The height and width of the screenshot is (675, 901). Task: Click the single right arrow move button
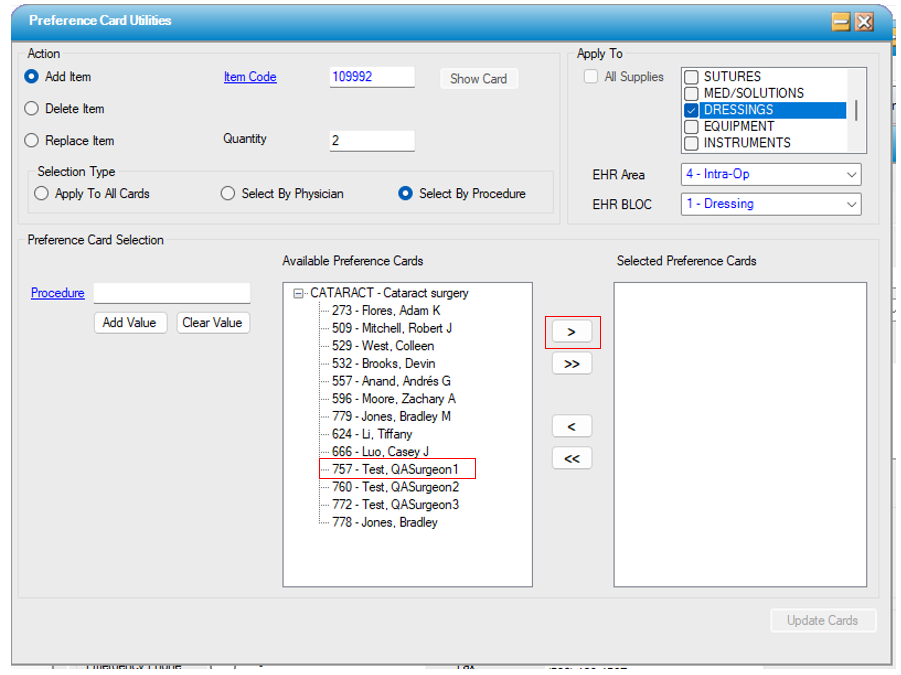(x=571, y=332)
